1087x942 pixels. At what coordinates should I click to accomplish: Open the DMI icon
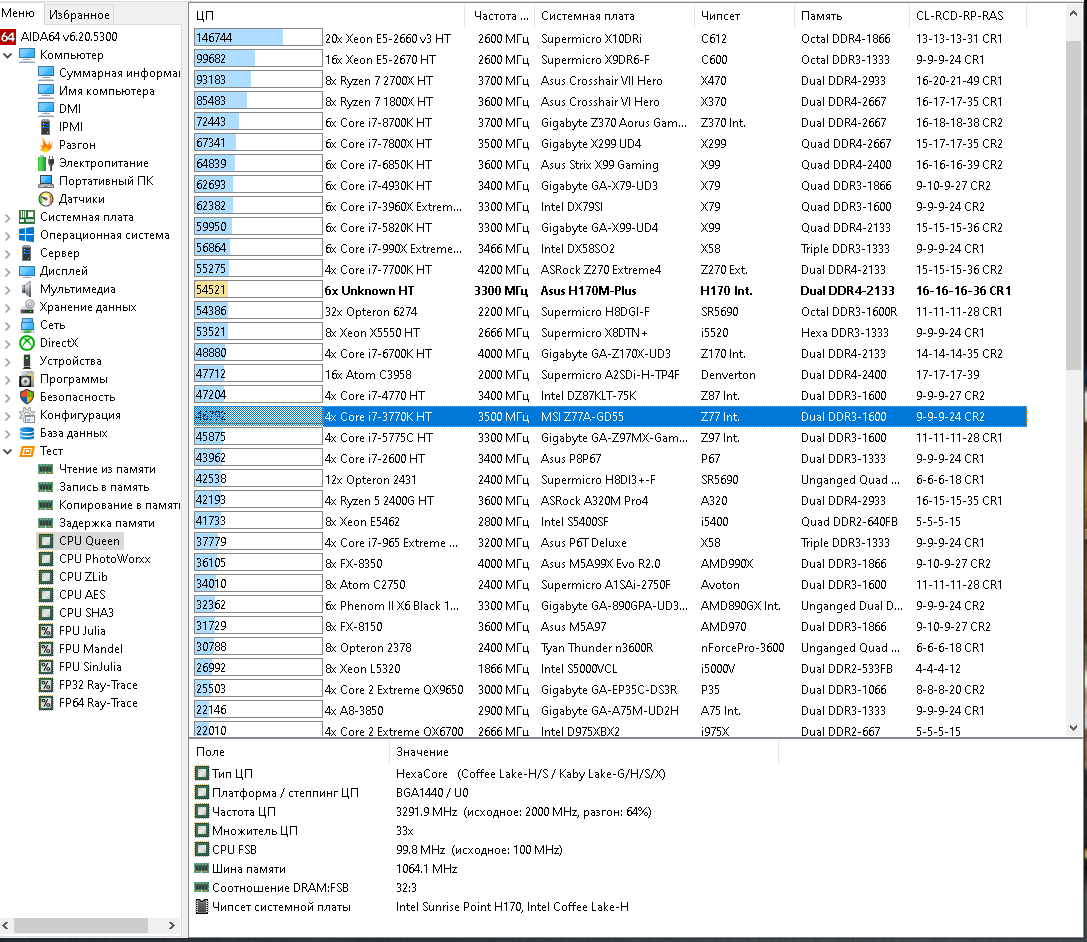click(46, 109)
